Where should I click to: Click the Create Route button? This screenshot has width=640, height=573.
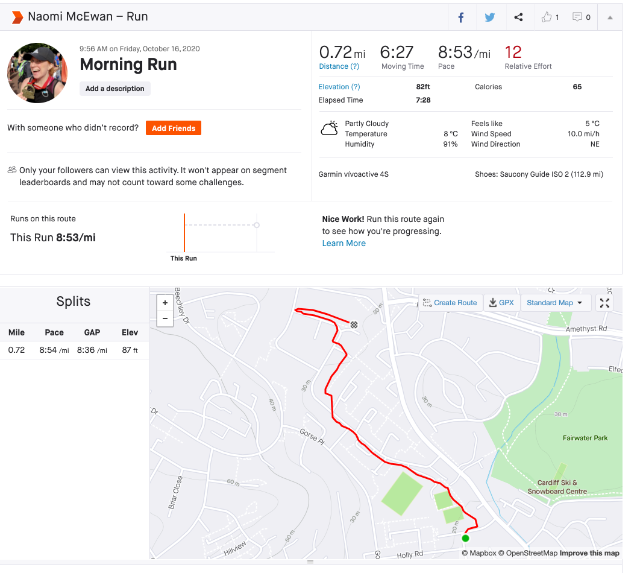450,303
